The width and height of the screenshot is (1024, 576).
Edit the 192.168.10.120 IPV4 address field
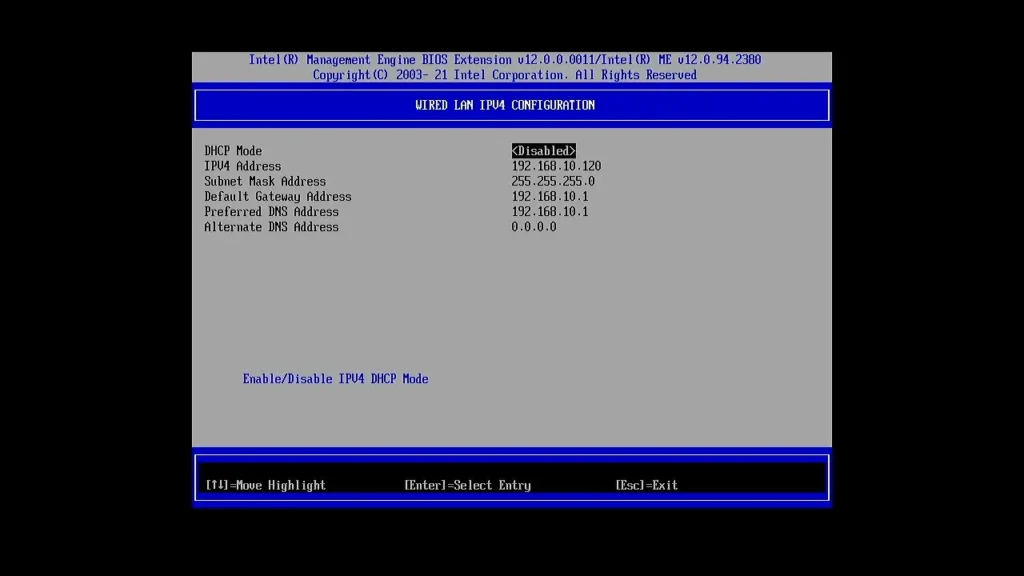tap(556, 166)
